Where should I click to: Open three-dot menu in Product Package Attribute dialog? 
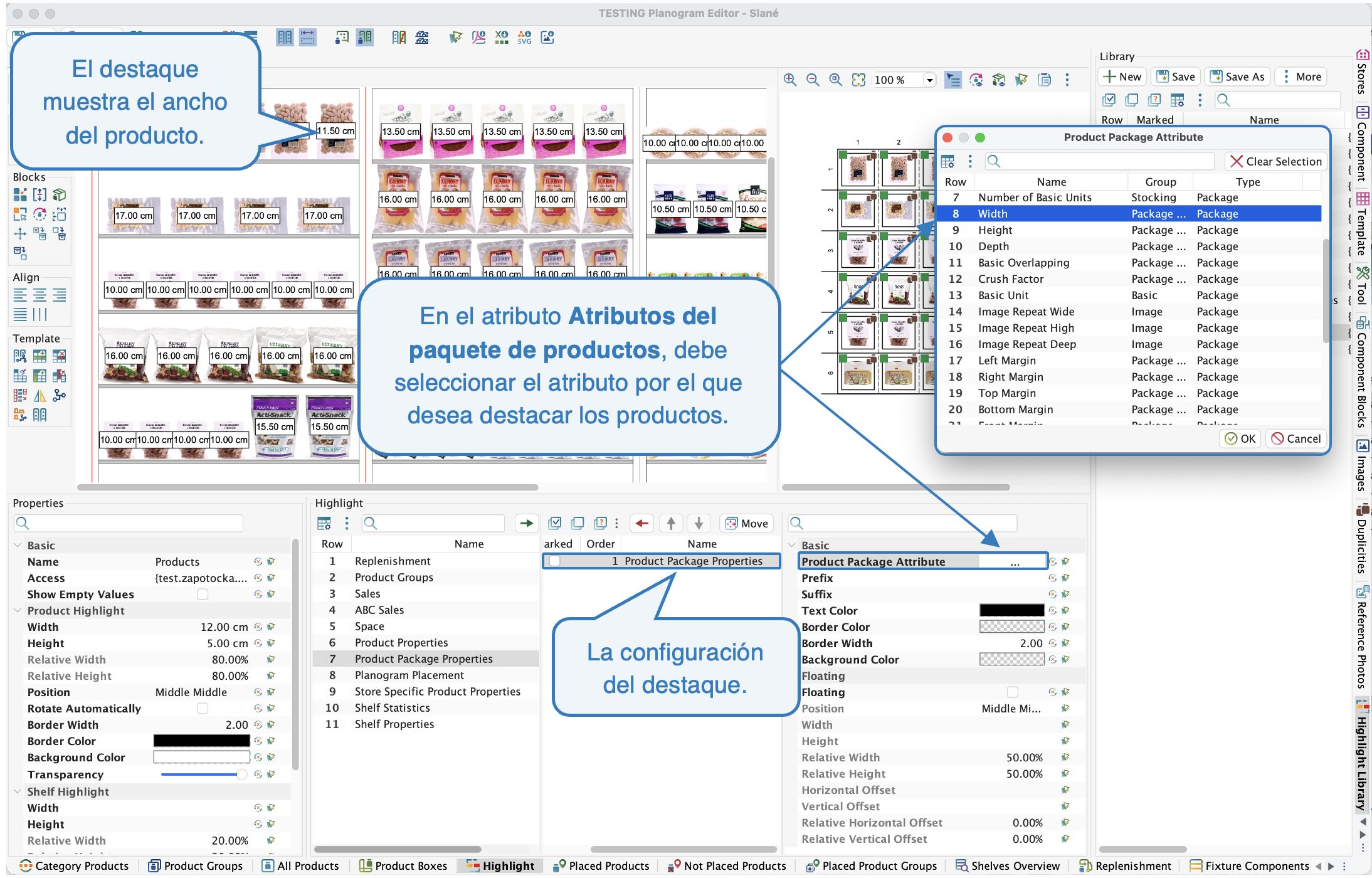coord(970,162)
